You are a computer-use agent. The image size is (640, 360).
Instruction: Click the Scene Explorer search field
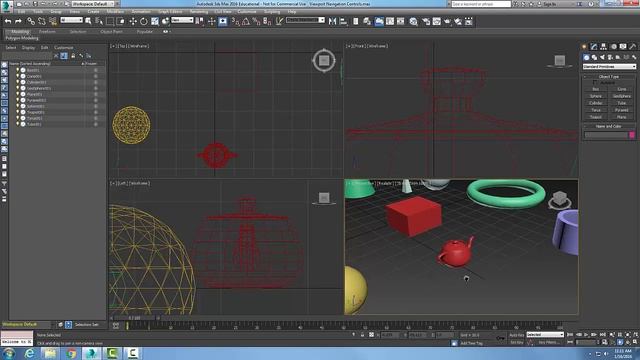point(27,56)
